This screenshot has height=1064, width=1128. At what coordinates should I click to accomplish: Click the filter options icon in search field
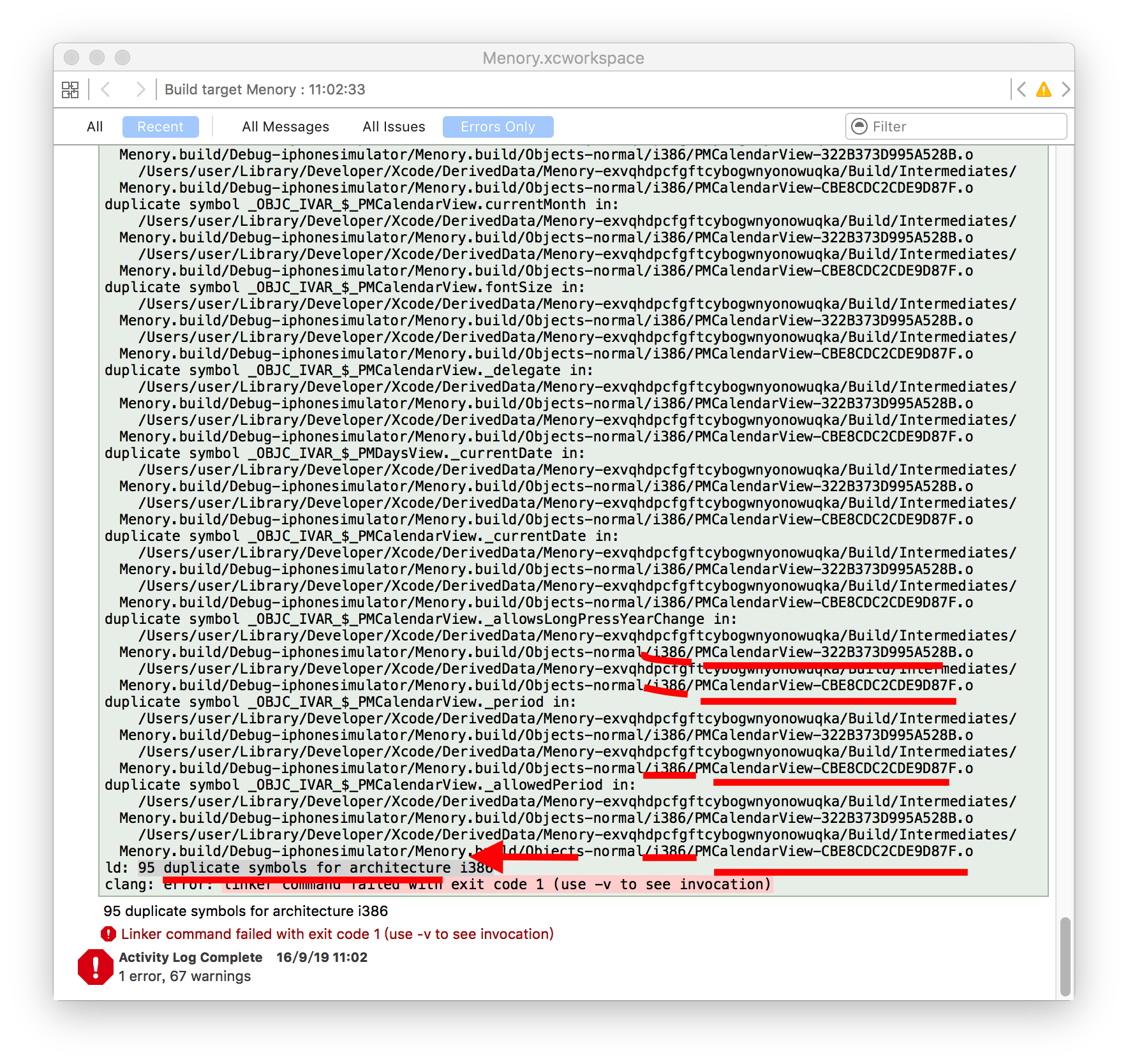(859, 126)
